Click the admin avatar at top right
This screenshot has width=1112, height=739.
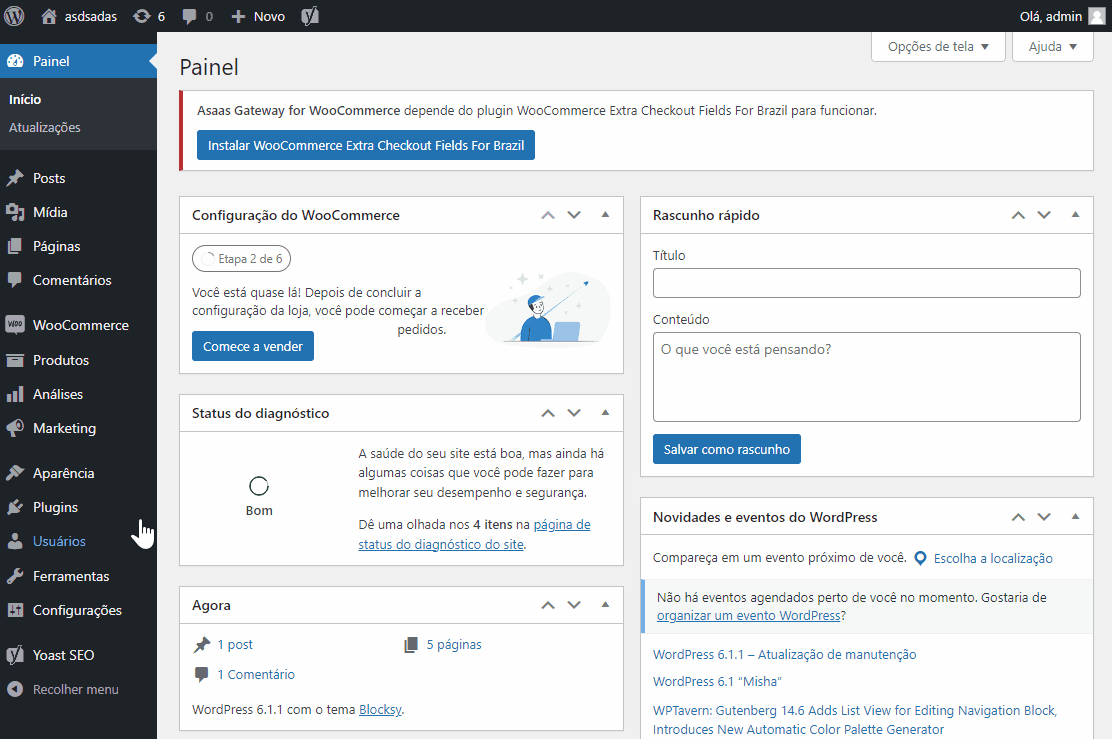point(1096,16)
